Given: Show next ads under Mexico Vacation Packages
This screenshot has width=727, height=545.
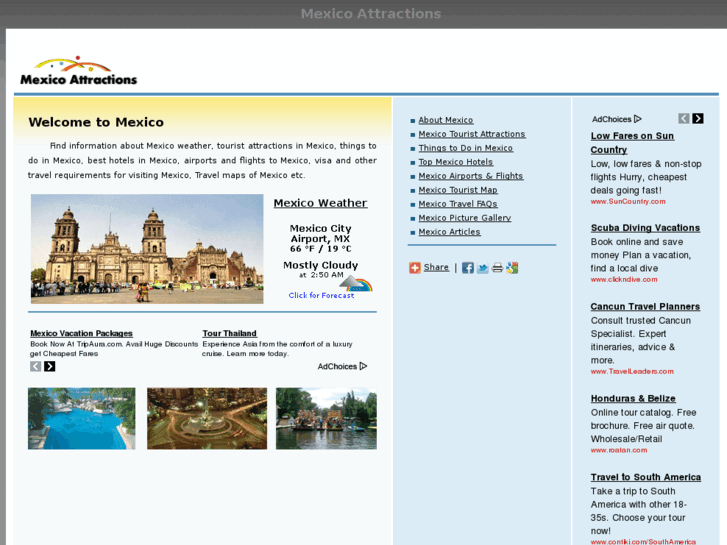Looking at the screenshot, I should tap(50, 366).
